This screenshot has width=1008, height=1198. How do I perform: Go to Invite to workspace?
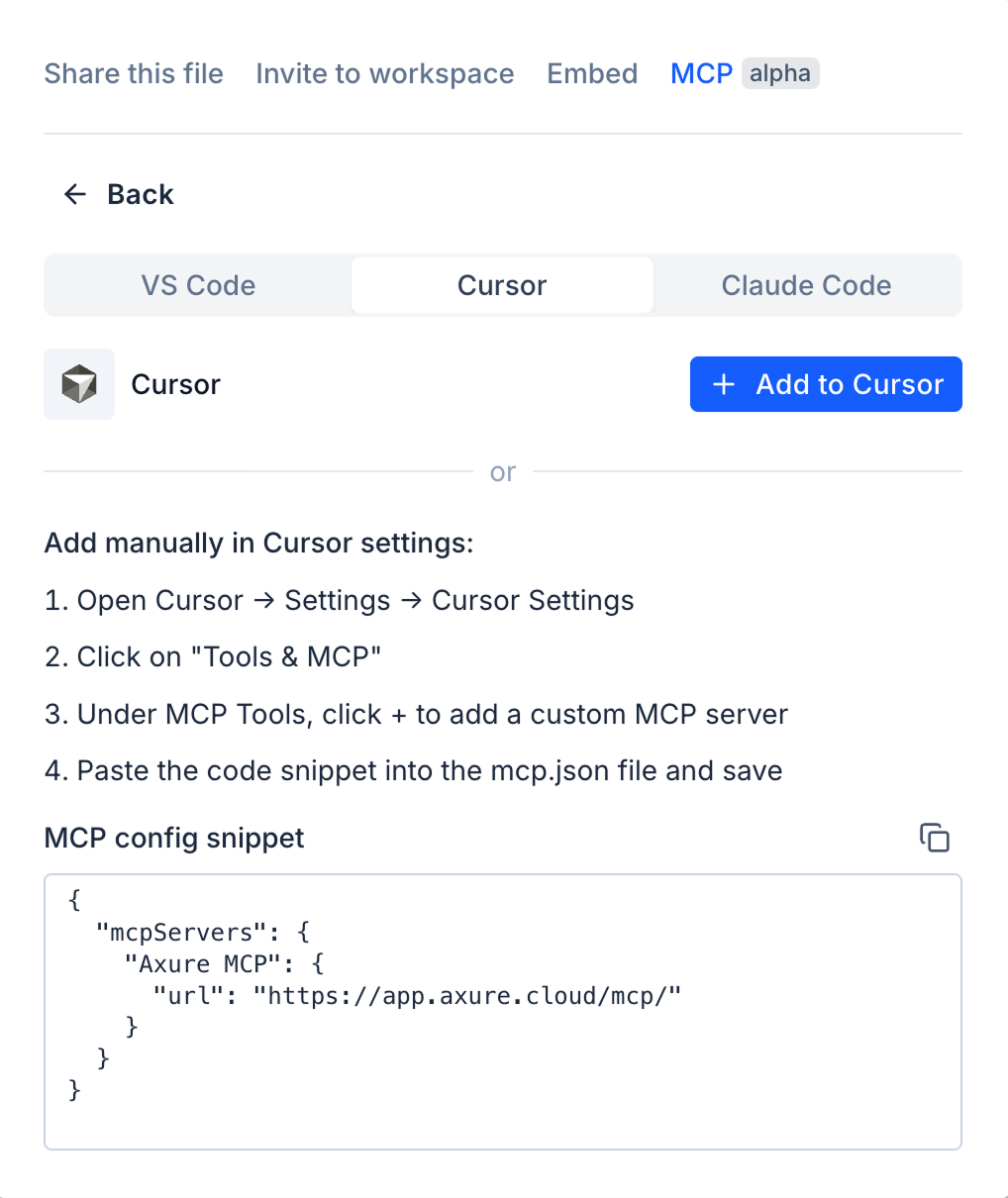(x=384, y=73)
